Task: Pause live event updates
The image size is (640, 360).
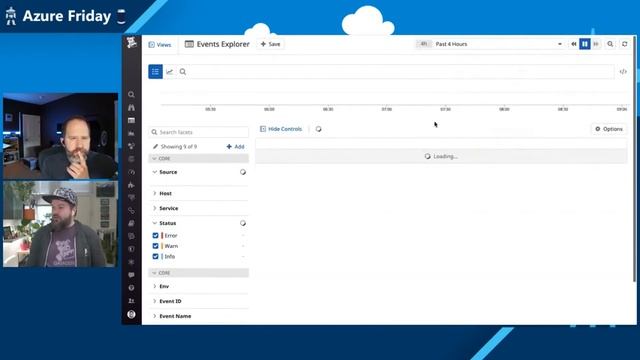Action: [x=584, y=44]
